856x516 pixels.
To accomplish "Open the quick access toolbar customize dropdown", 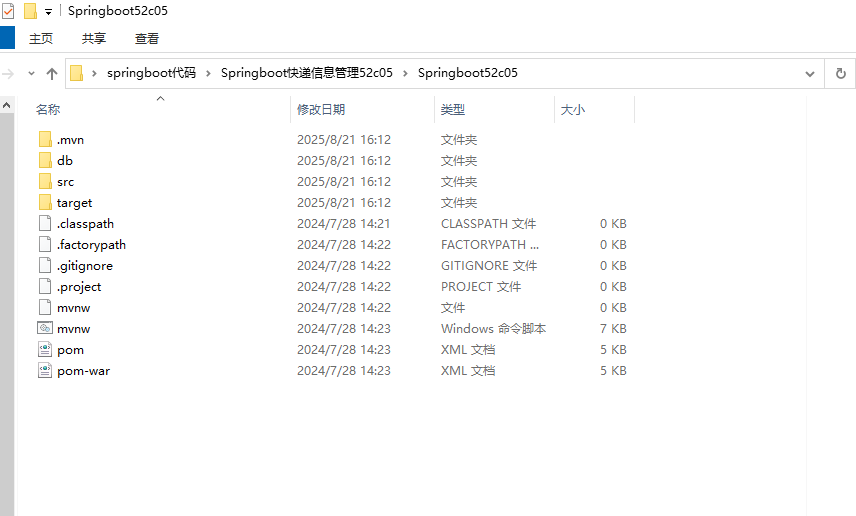I will (49, 11).
